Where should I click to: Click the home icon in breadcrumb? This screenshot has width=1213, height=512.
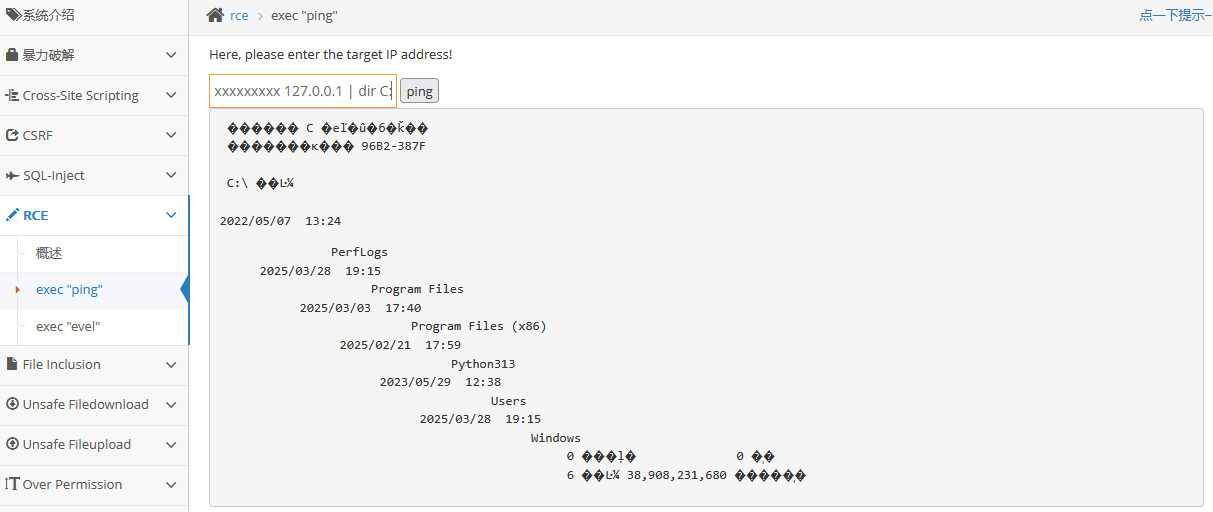click(215, 15)
